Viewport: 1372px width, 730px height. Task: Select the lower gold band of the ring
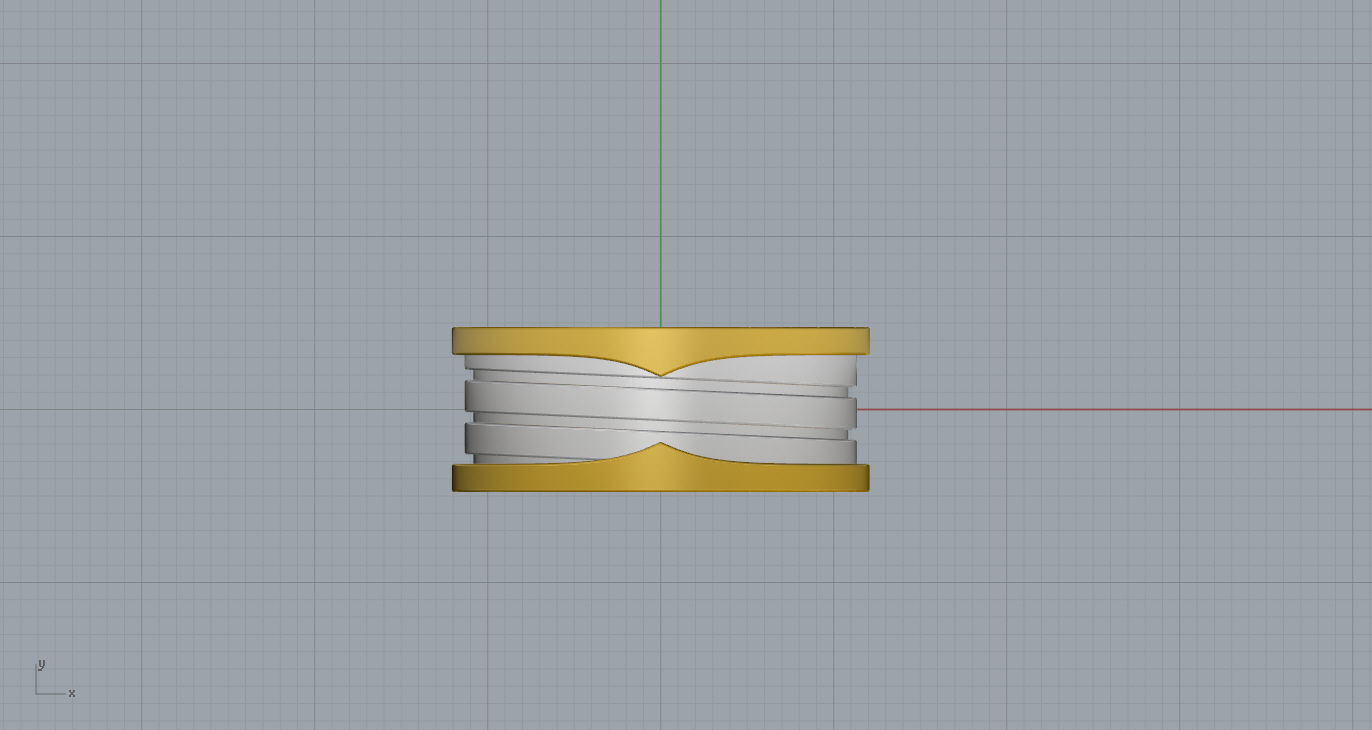point(660,477)
